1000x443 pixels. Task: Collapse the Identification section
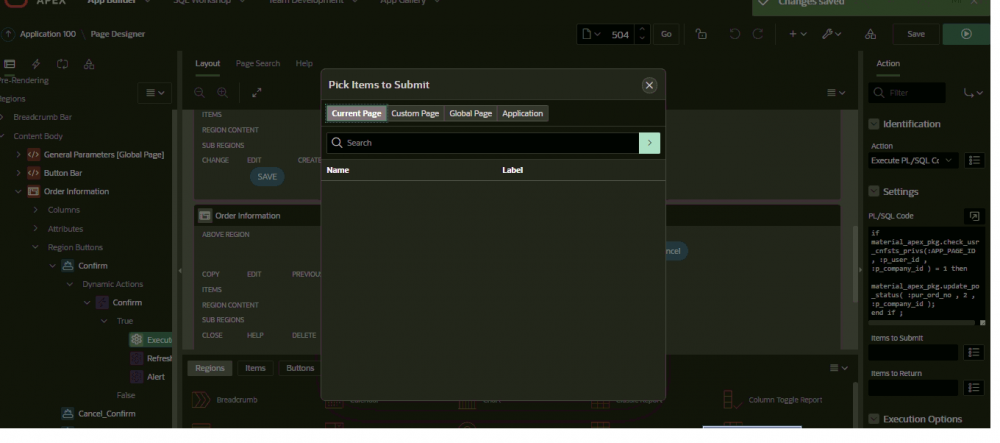tap(874, 124)
